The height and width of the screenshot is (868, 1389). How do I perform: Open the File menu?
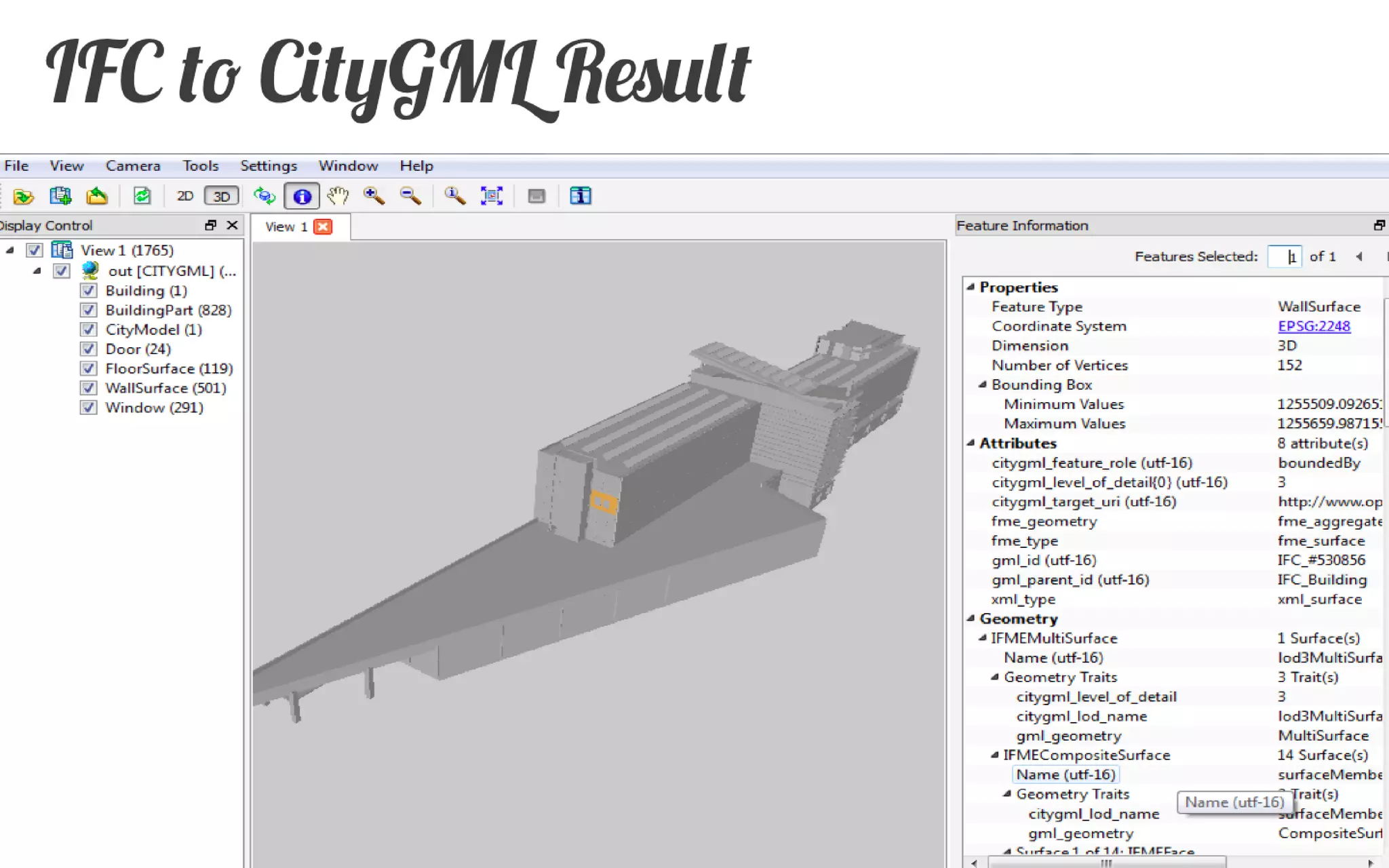pos(16,166)
